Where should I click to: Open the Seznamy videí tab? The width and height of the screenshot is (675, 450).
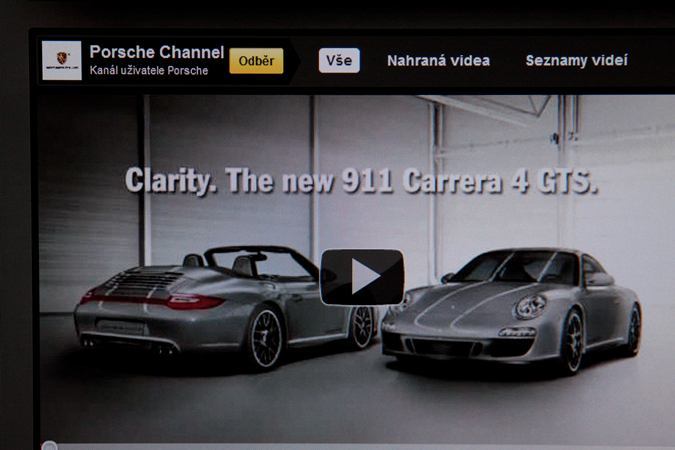click(x=576, y=60)
